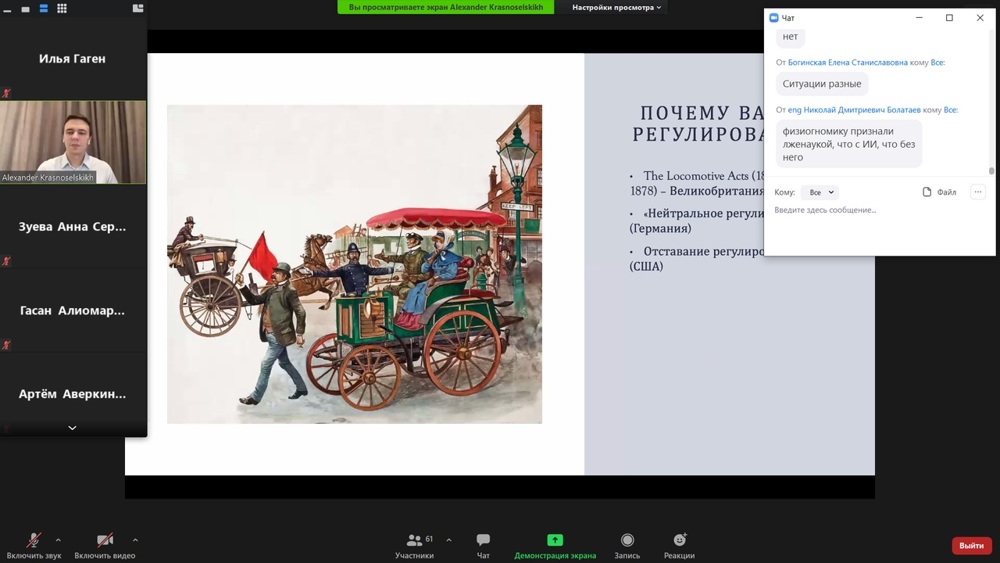Click sender name Богинская Елена Станиславовна
The width and height of the screenshot is (1000, 563).
[848, 62]
